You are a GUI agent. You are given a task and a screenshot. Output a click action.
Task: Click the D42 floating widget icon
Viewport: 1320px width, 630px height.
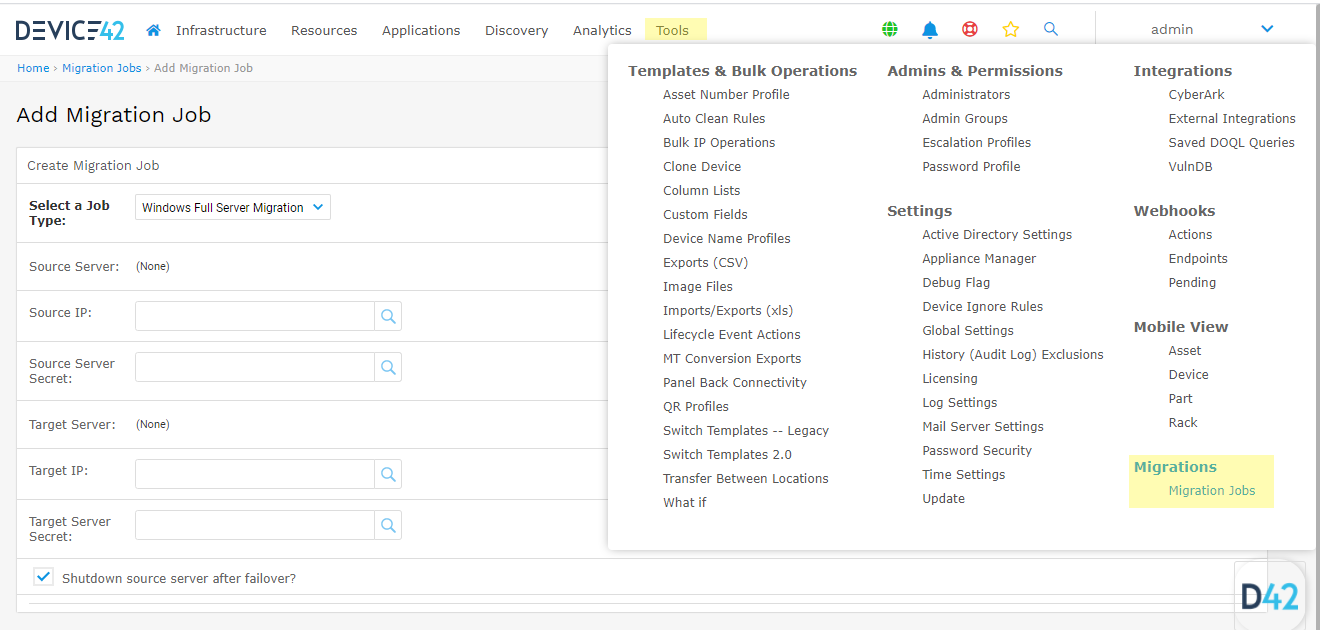(1269, 597)
